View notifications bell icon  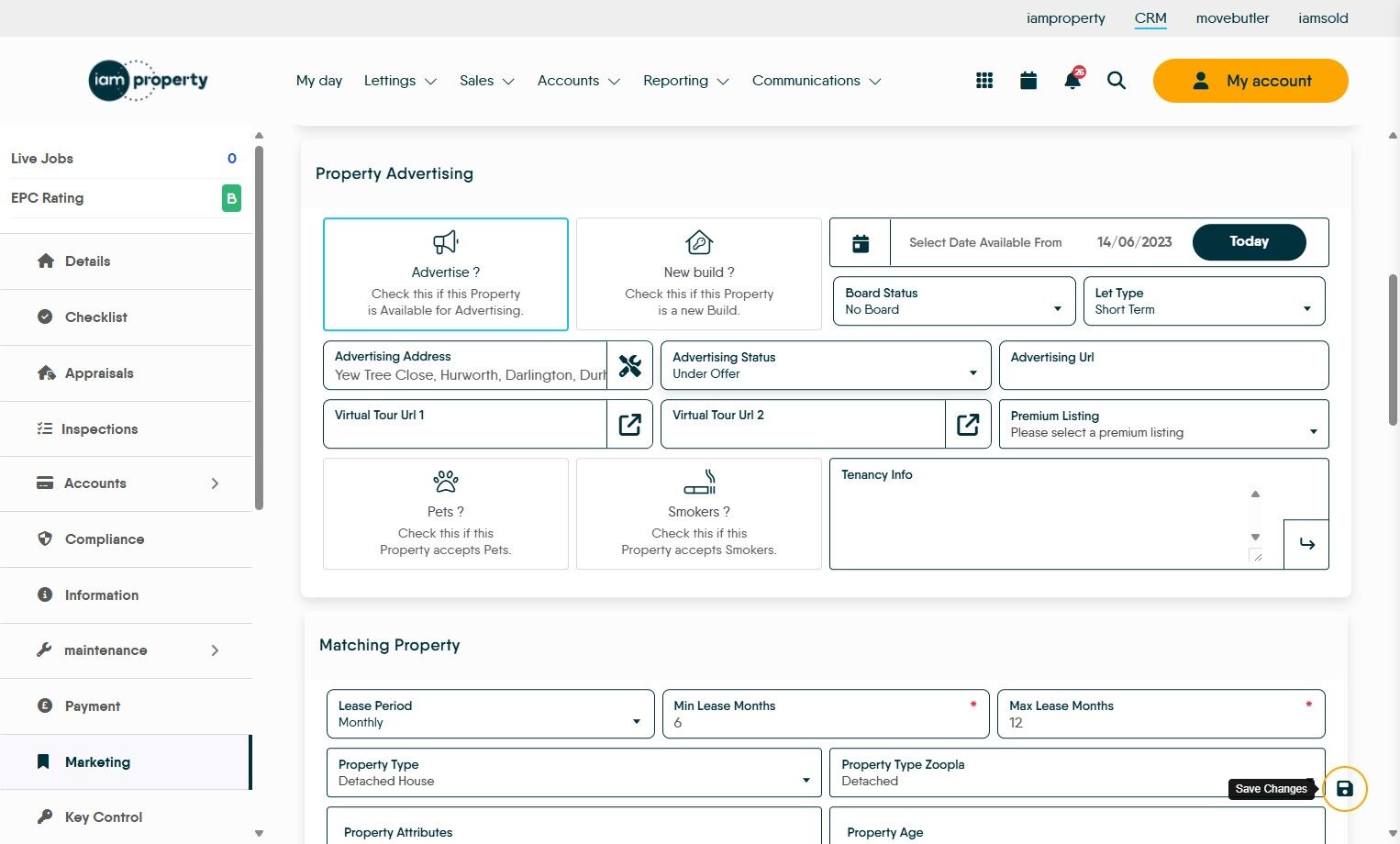1072,81
